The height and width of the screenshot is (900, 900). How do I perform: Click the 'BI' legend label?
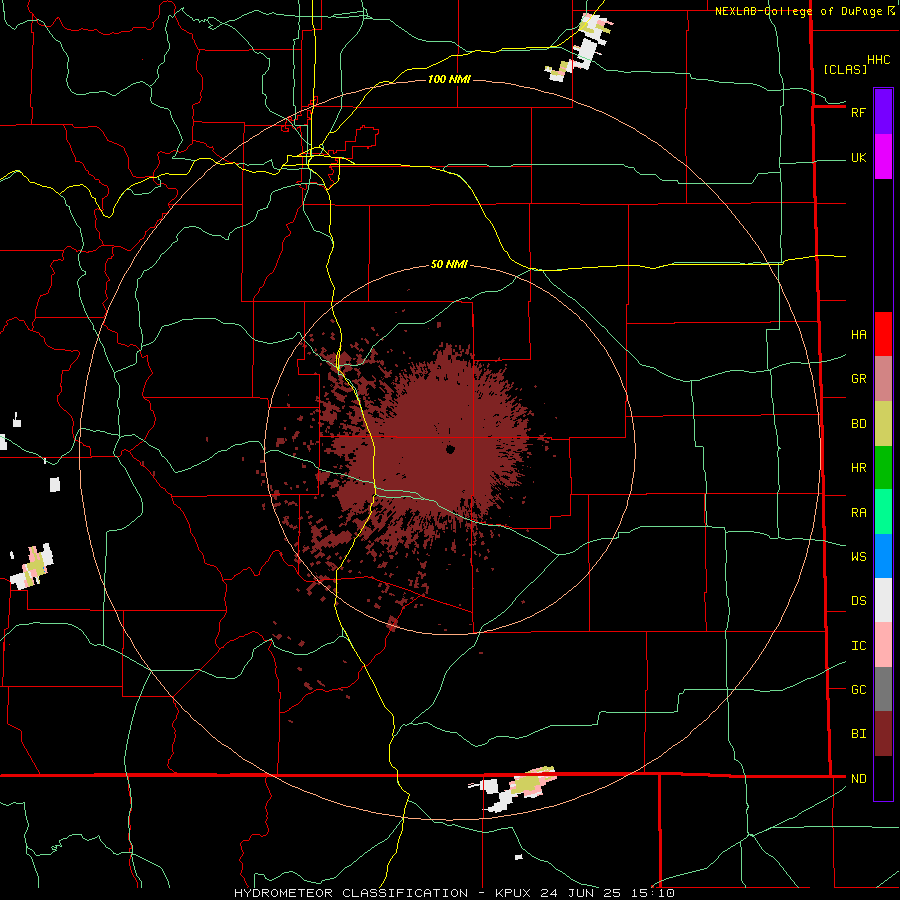click(x=858, y=734)
